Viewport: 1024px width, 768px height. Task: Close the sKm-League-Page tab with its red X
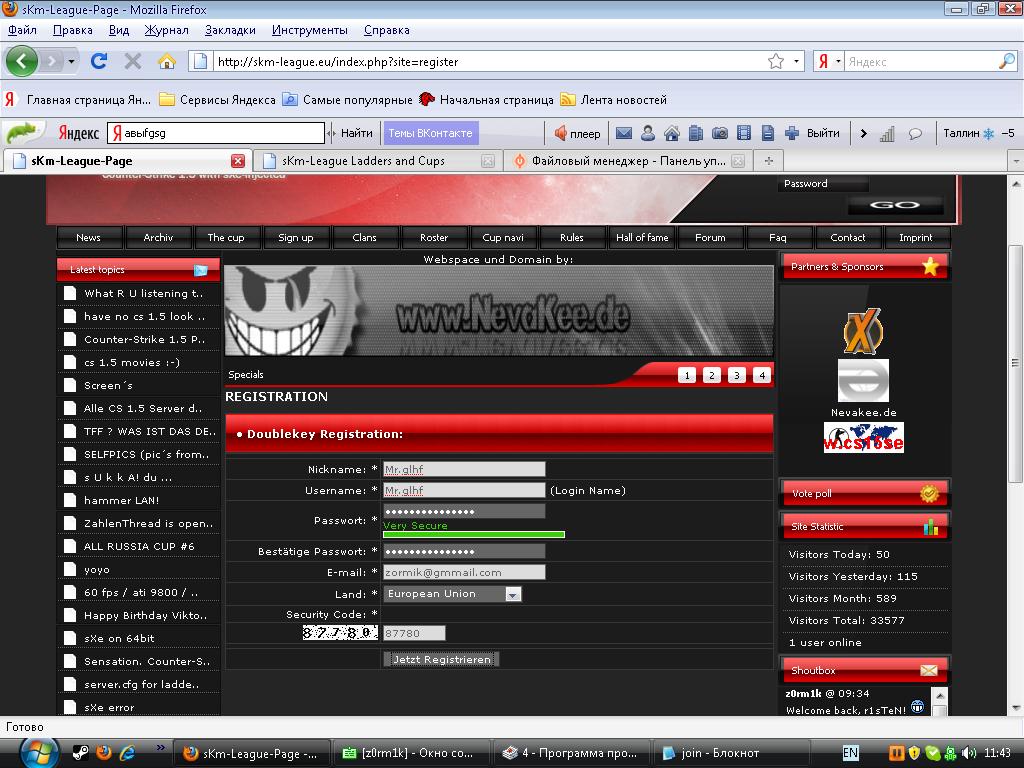coord(238,161)
